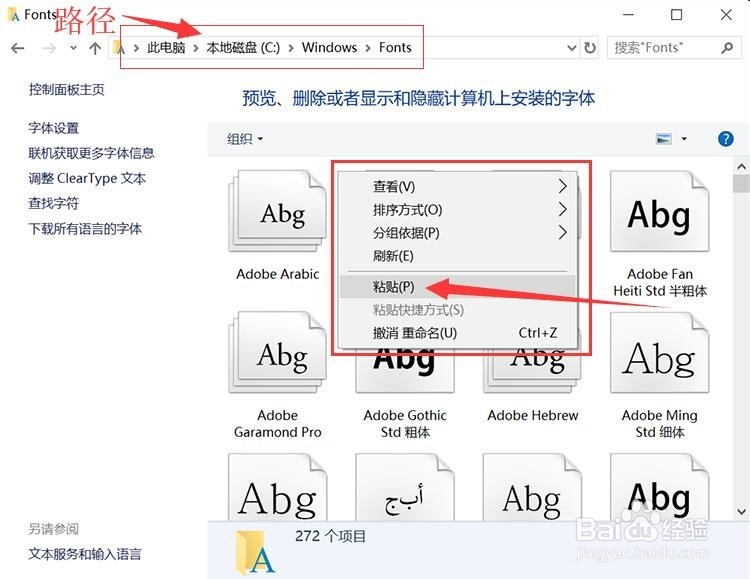Expand address bar history dropdown
Image resolution: width=750 pixels, height=579 pixels.
572,48
